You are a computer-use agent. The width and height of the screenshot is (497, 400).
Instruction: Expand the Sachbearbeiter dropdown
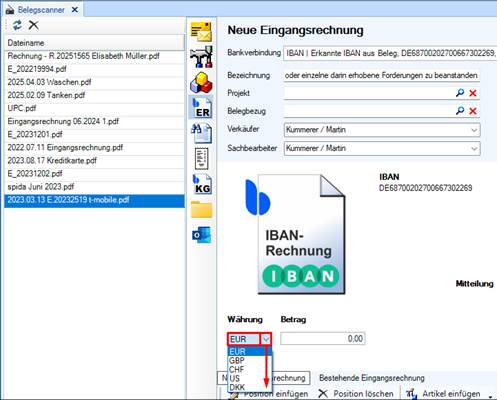coord(474,149)
